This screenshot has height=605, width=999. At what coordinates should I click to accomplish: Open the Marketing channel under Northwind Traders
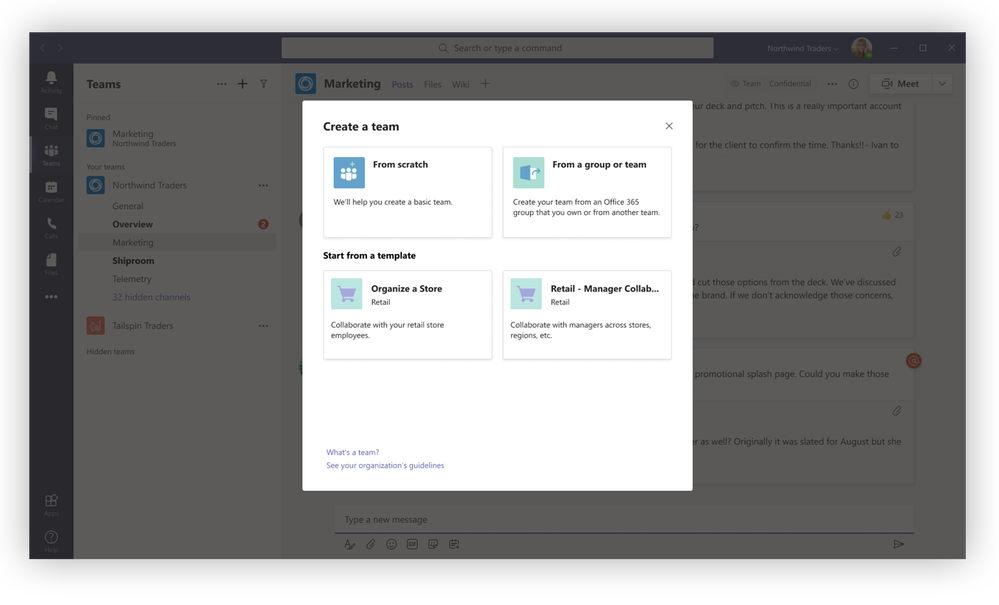(x=178, y=243)
